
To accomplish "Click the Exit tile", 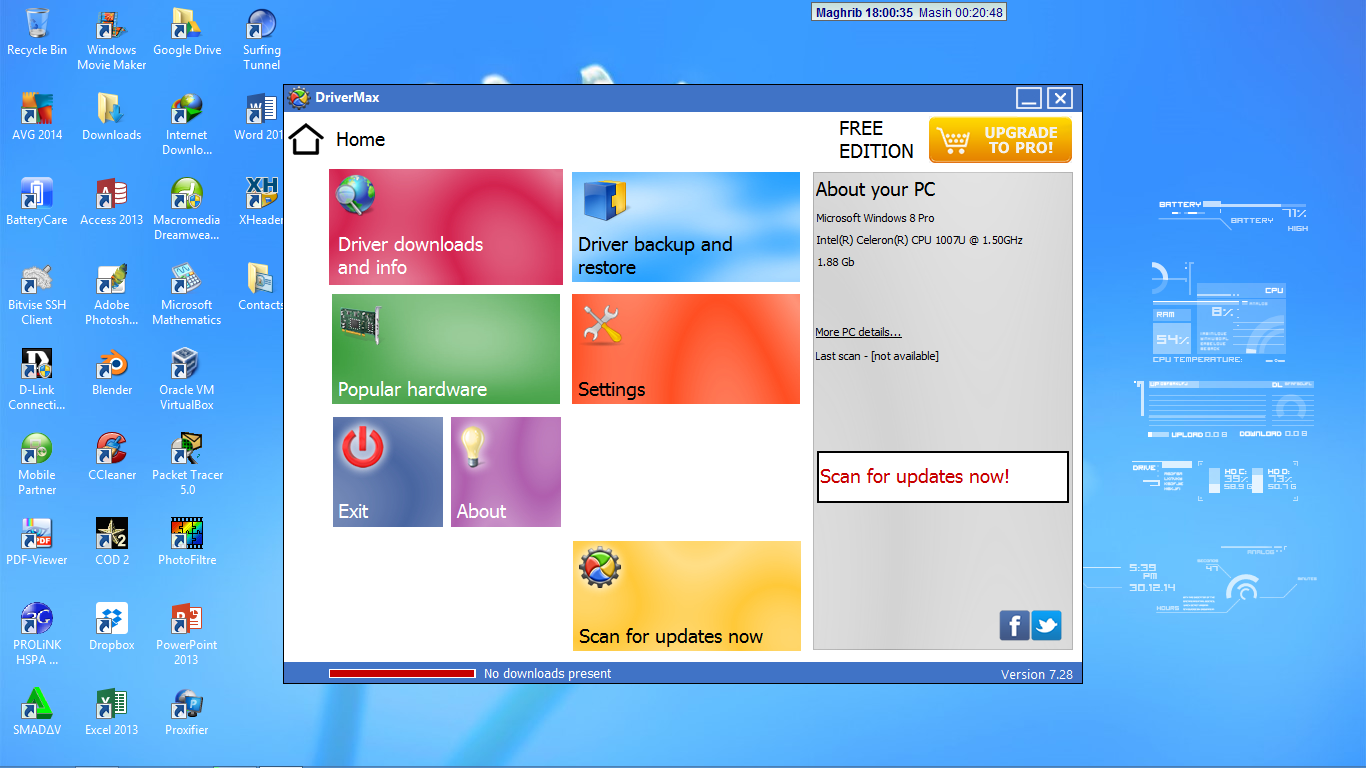I will pos(388,472).
